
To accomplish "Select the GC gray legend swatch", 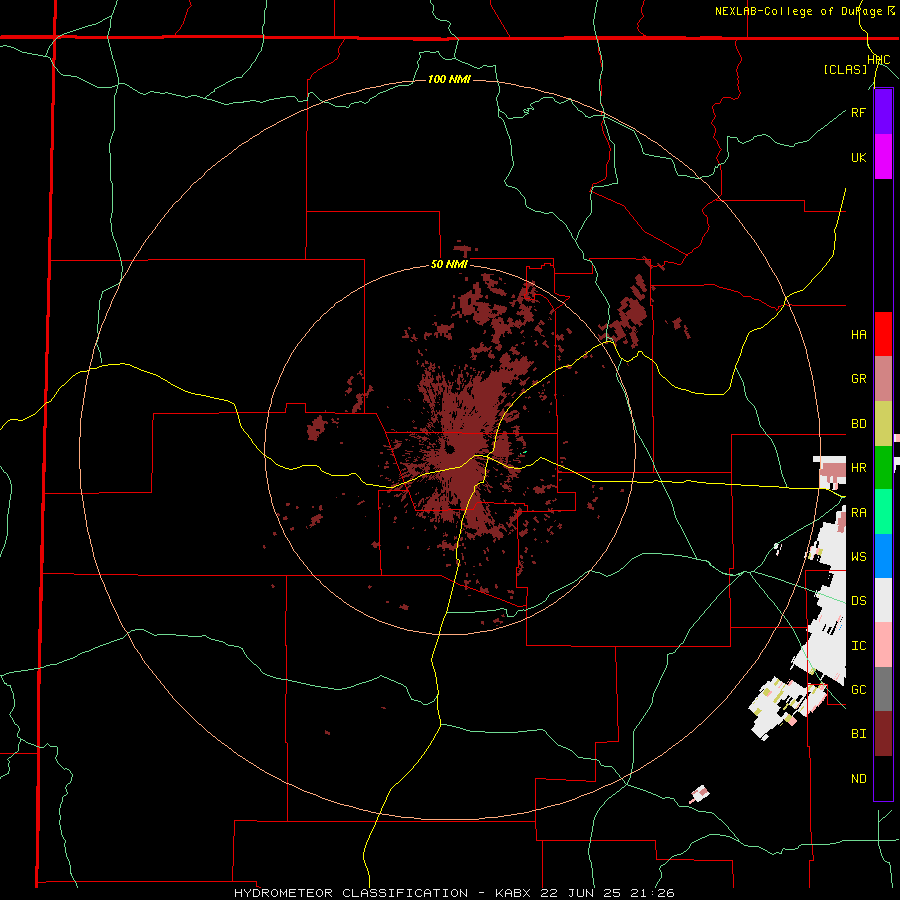I will [x=883, y=689].
